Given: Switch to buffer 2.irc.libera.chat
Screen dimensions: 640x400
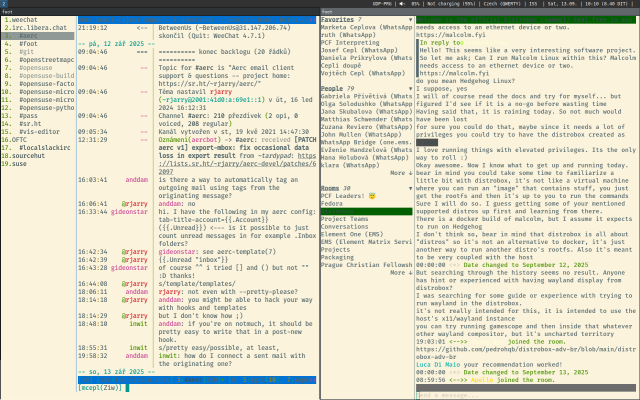Looking at the screenshot, I should coord(36,28).
